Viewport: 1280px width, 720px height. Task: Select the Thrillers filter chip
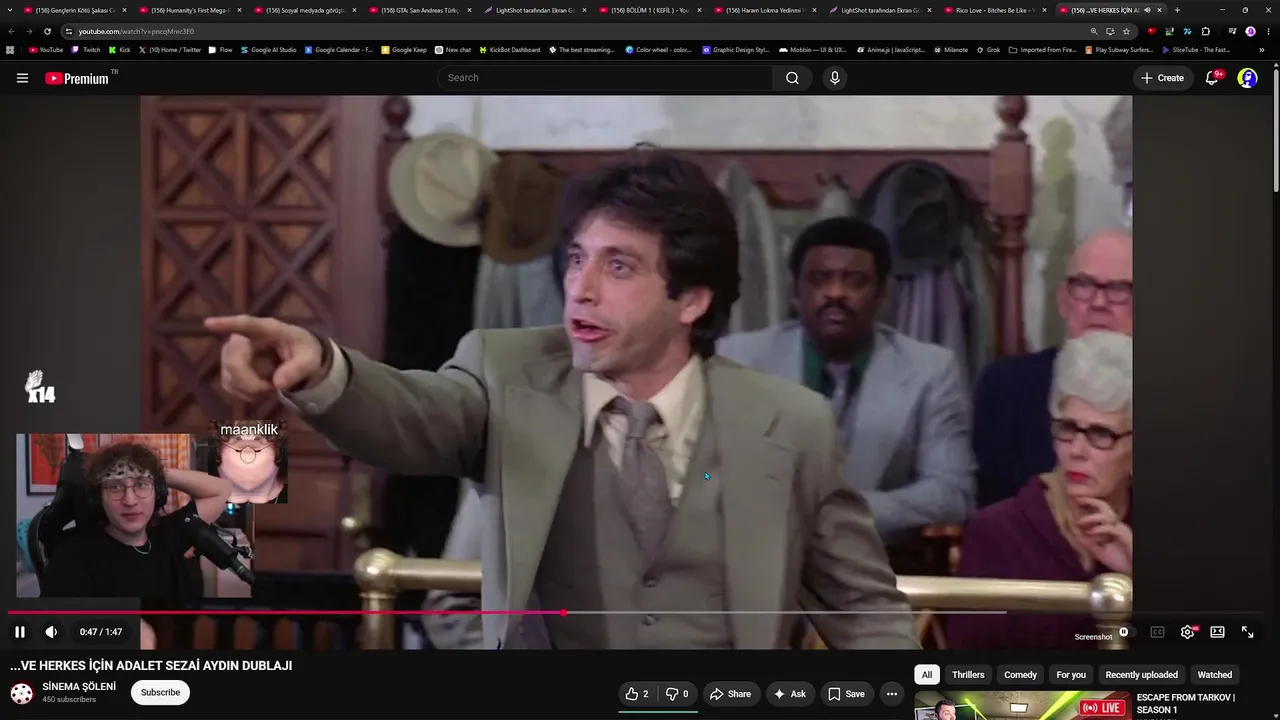pos(968,675)
